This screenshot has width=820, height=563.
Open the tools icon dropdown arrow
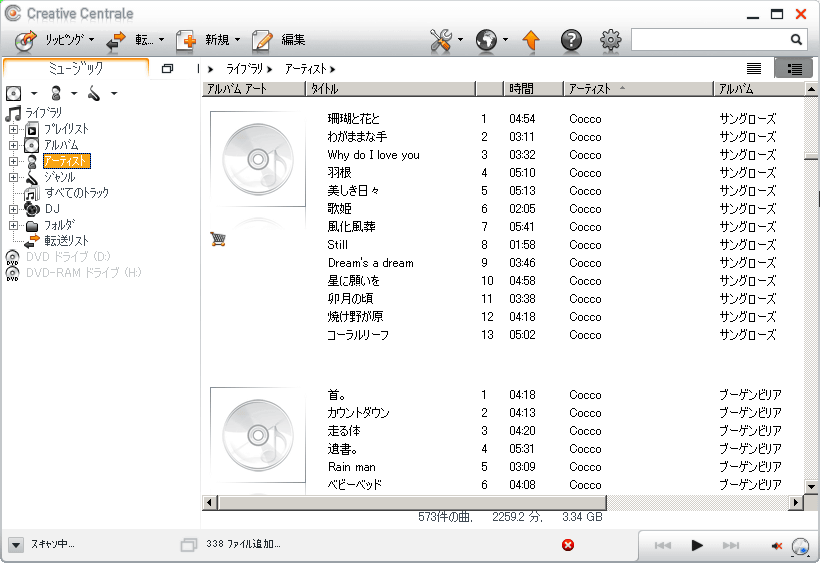point(460,40)
